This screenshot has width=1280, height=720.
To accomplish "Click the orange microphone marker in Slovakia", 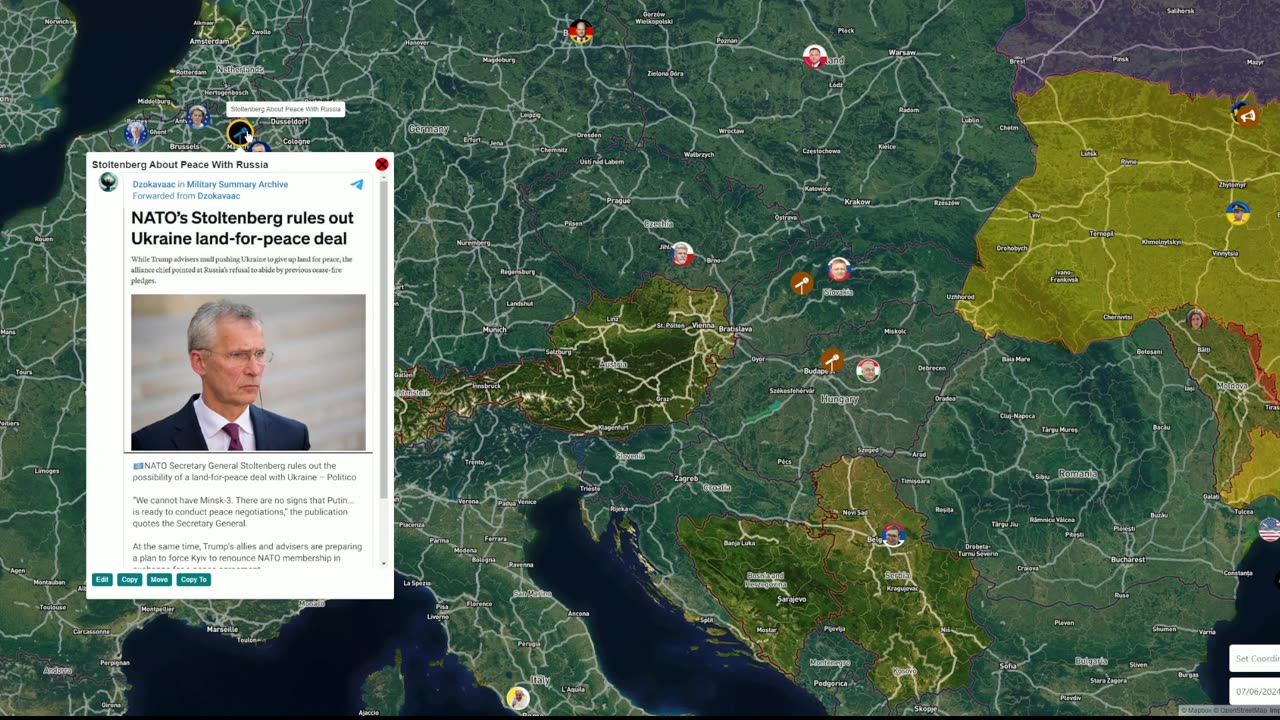I will click(x=801, y=284).
